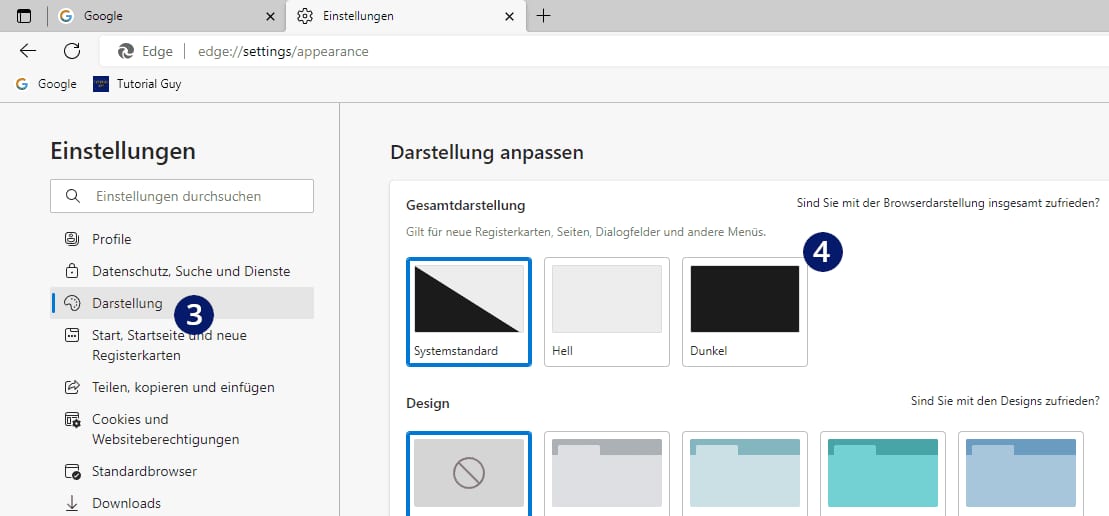
Task: Reload the page with refresh icon
Action: point(71,51)
